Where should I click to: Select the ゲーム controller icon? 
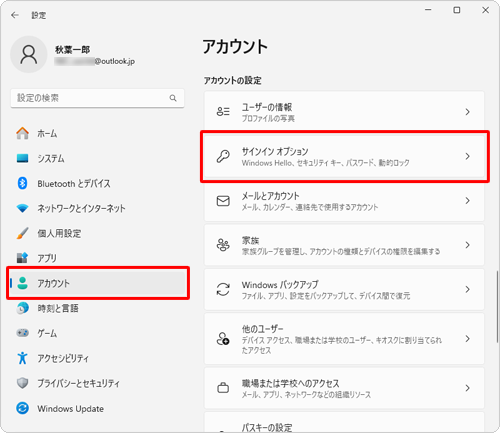click(22, 333)
